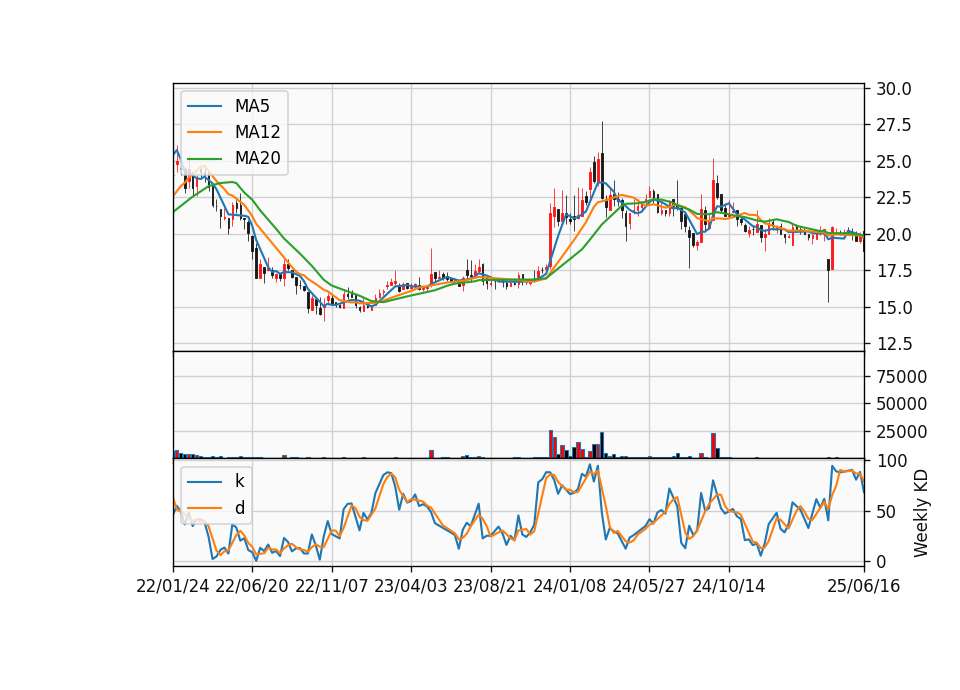Click the MA5 legend label
This screenshot has width=960, height=690.
click(252, 106)
